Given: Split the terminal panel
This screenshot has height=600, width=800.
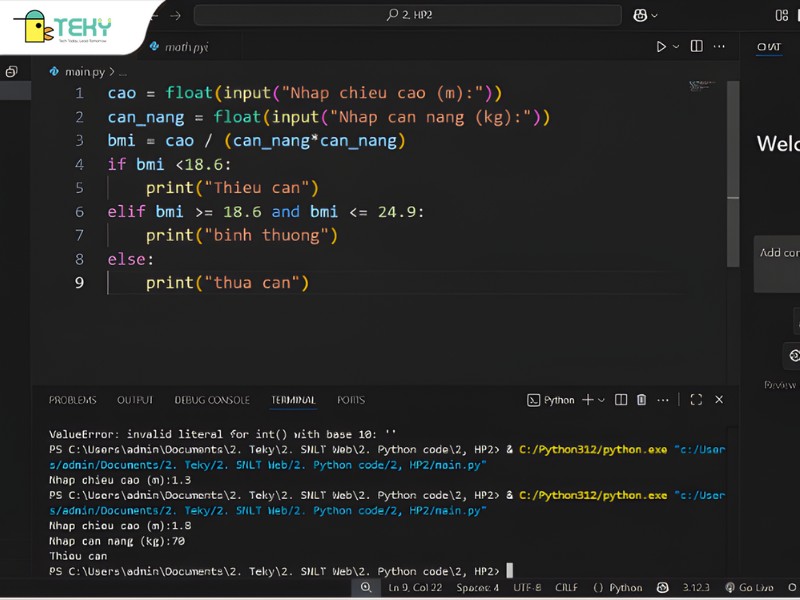Looking at the screenshot, I should click(621, 400).
